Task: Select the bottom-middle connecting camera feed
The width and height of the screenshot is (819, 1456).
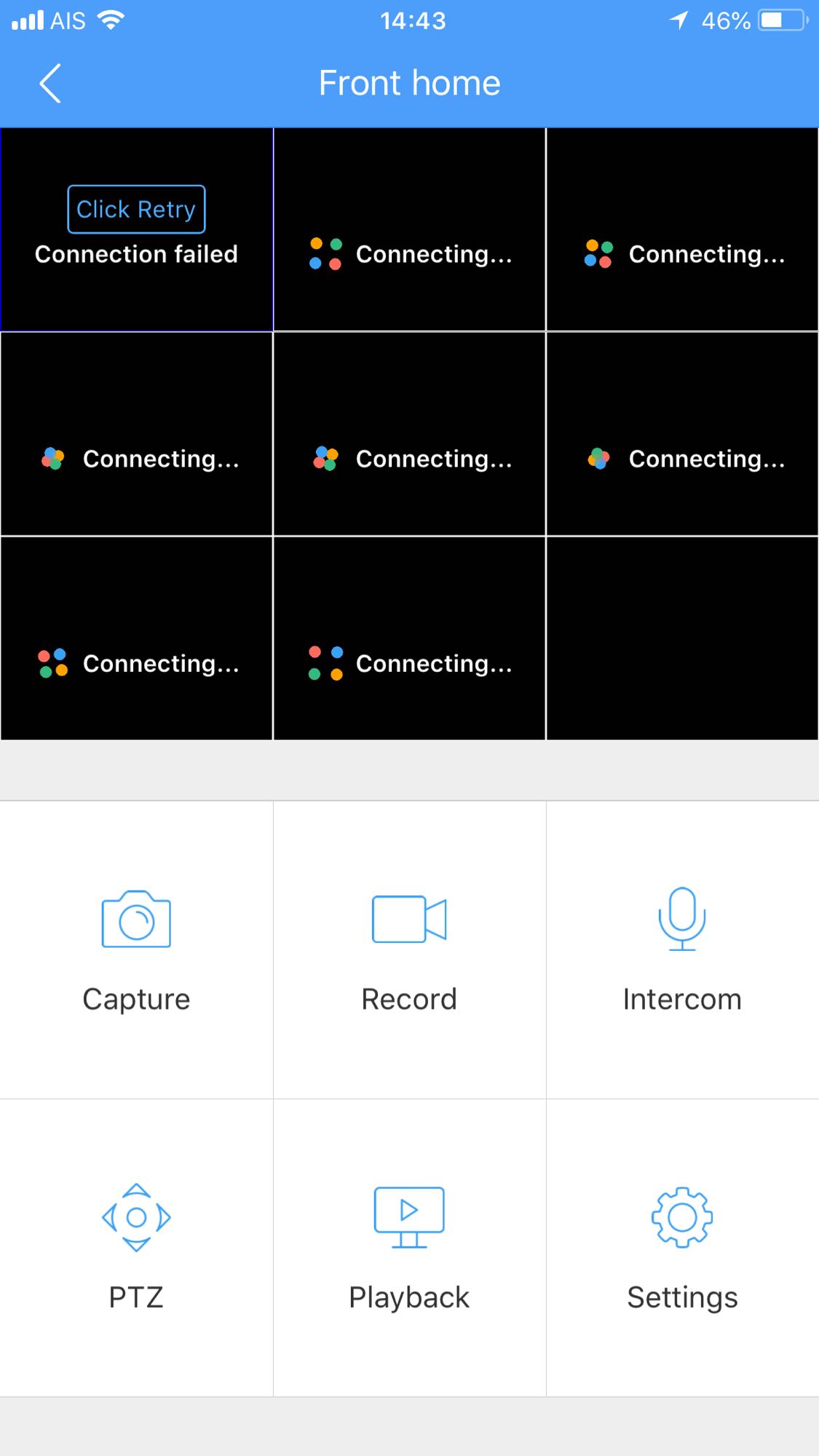Action: click(x=409, y=638)
